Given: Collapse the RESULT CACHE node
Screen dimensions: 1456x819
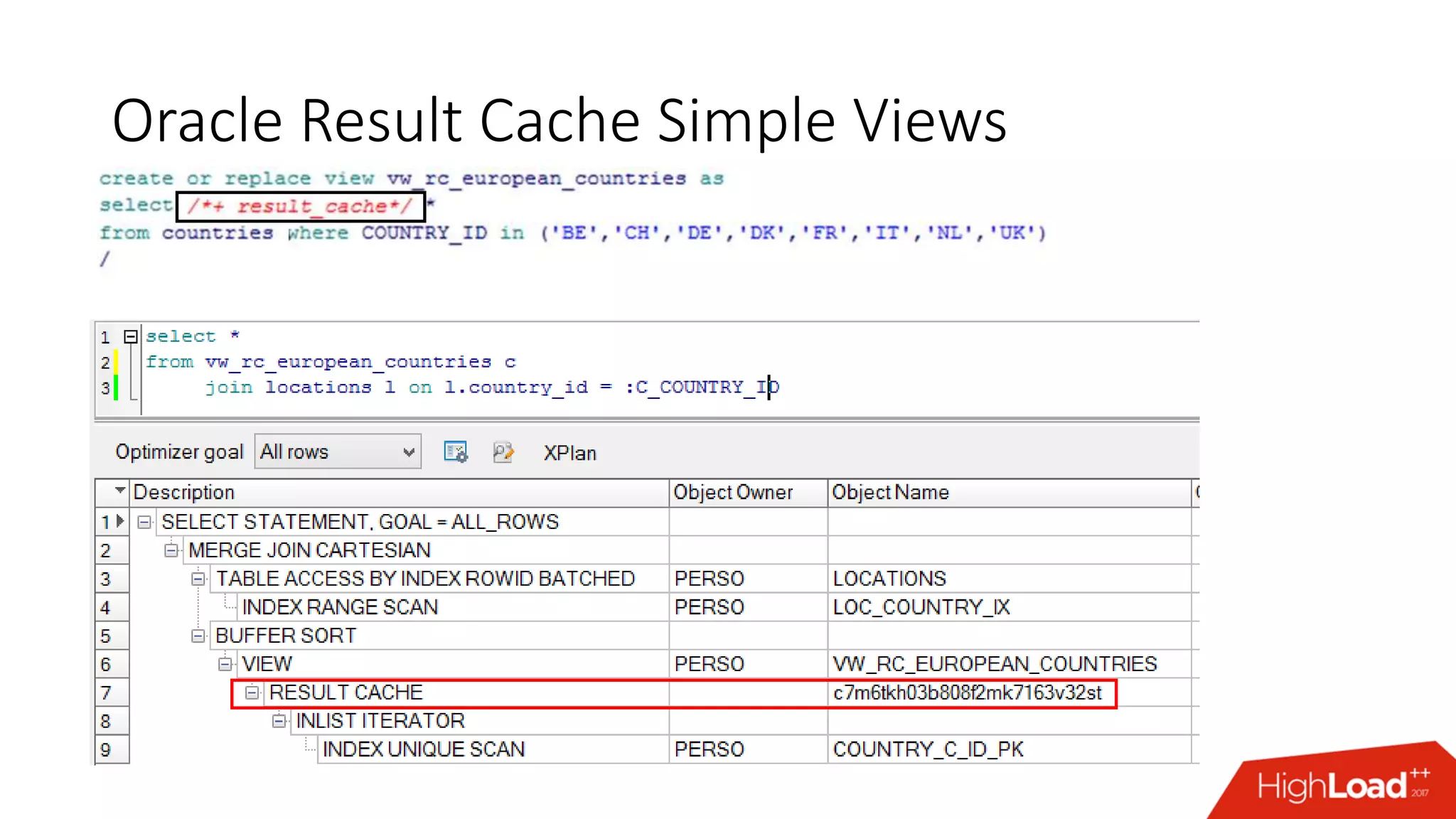Looking at the screenshot, I should pyautogui.click(x=252, y=692).
